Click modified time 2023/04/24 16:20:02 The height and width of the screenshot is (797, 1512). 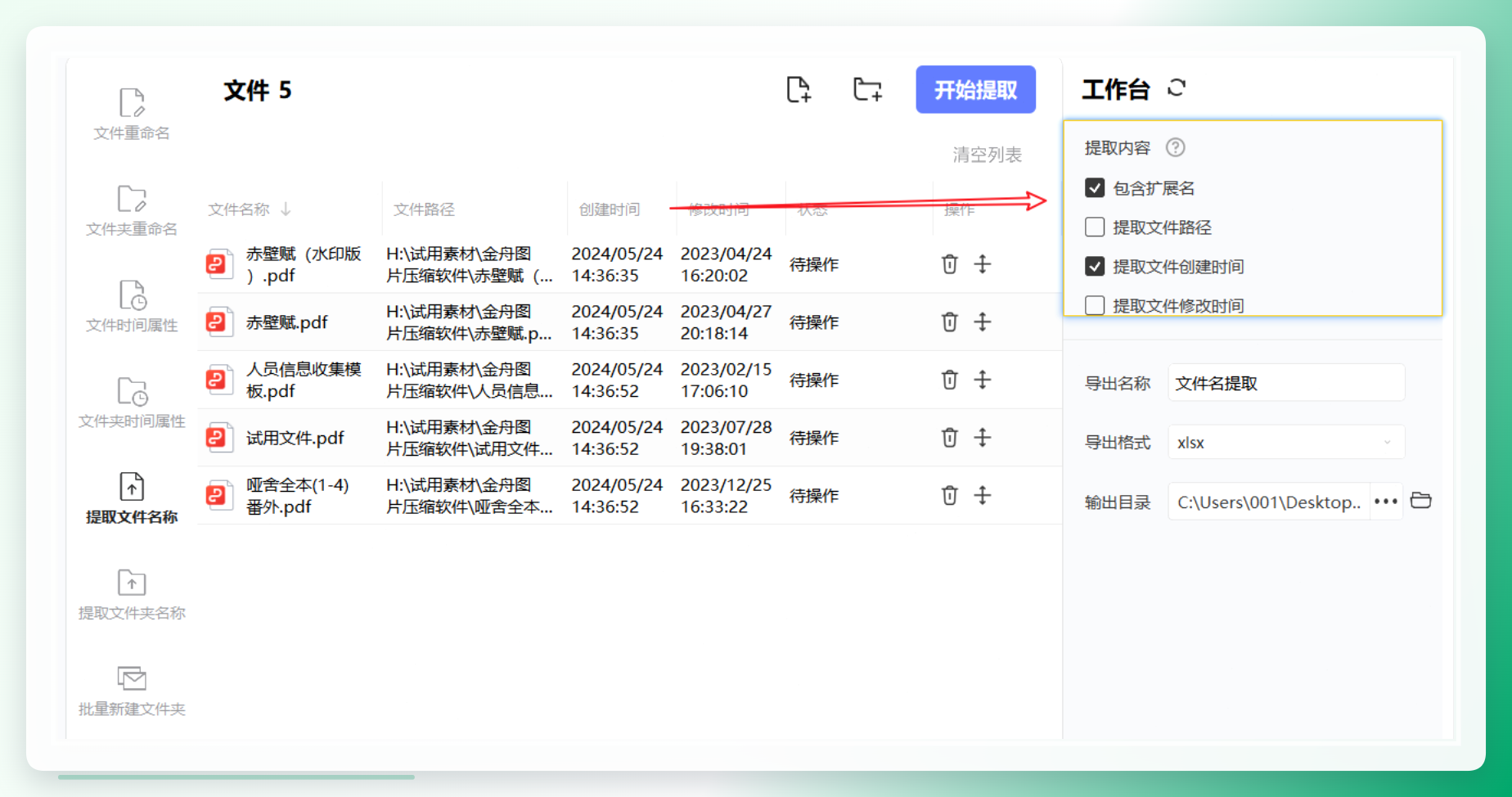(x=726, y=264)
